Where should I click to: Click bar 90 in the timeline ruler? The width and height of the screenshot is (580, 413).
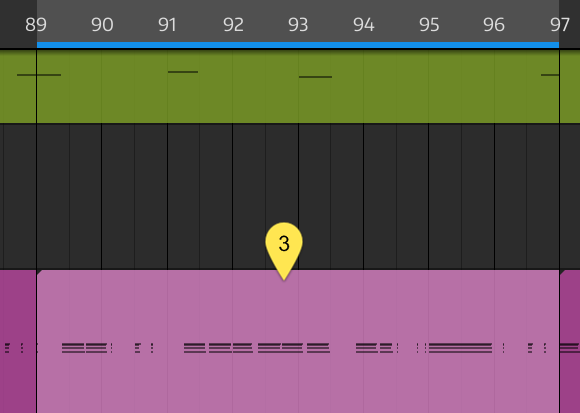[102, 25]
